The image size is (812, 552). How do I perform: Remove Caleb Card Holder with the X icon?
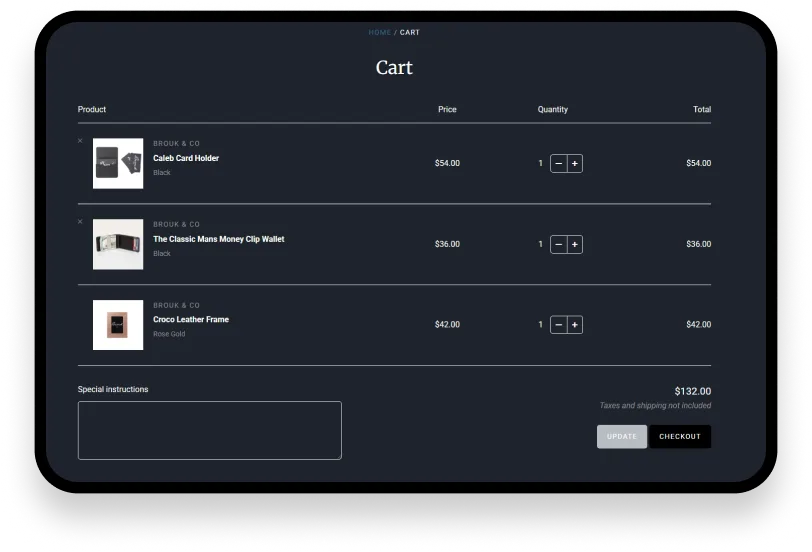click(x=80, y=141)
